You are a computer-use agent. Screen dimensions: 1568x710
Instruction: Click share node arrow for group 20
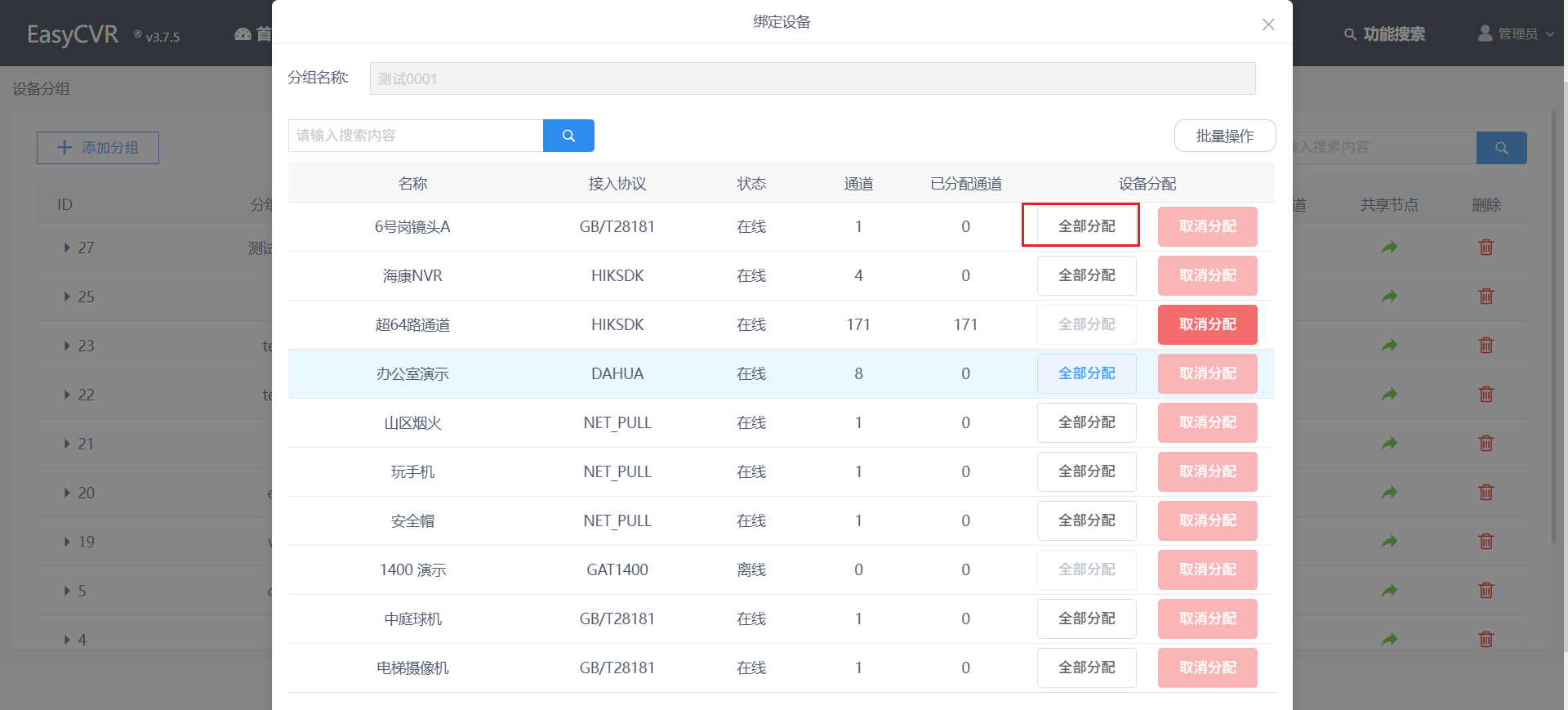(x=1389, y=493)
